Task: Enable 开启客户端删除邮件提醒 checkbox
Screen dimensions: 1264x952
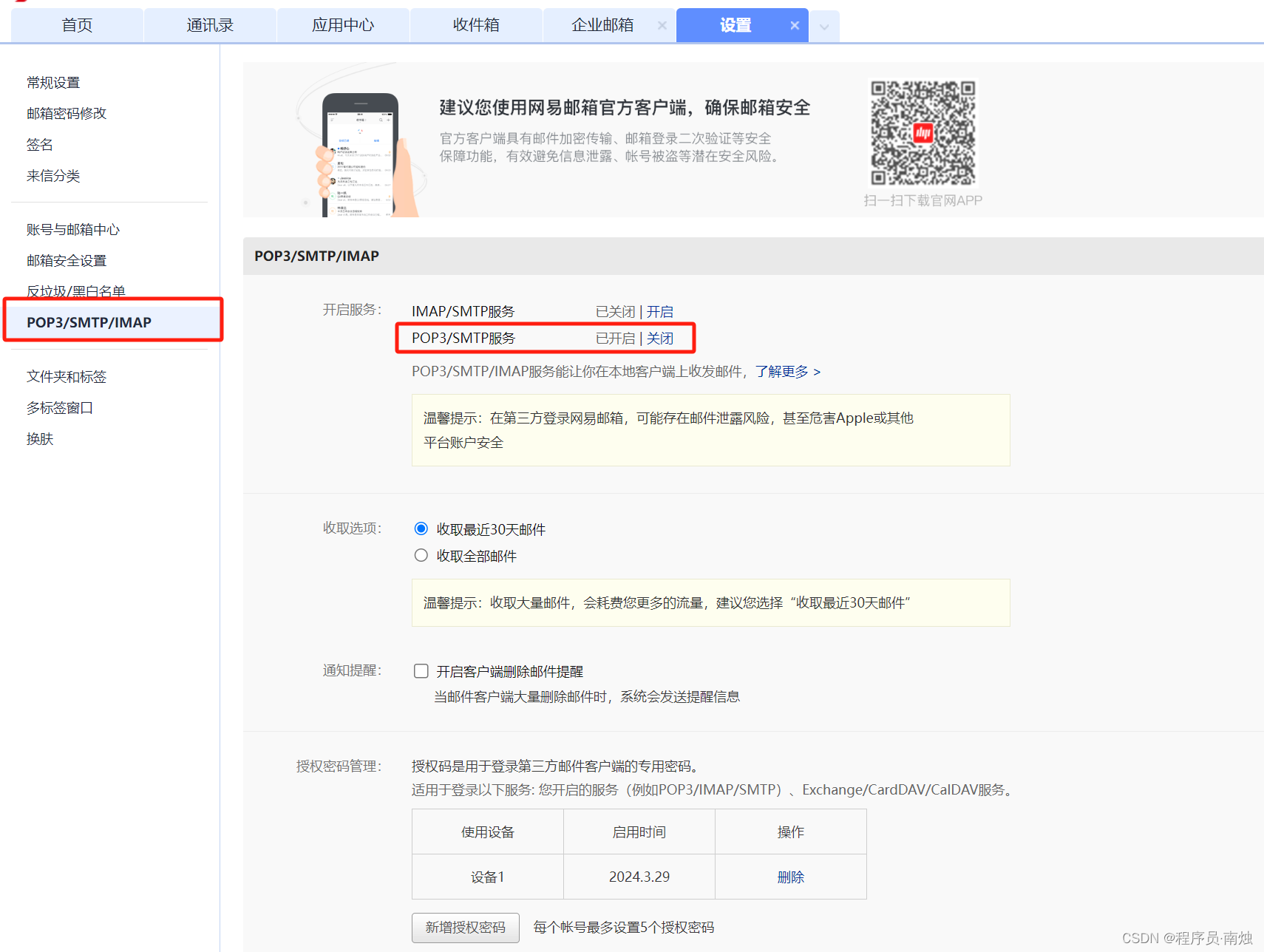Action: pos(421,670)
